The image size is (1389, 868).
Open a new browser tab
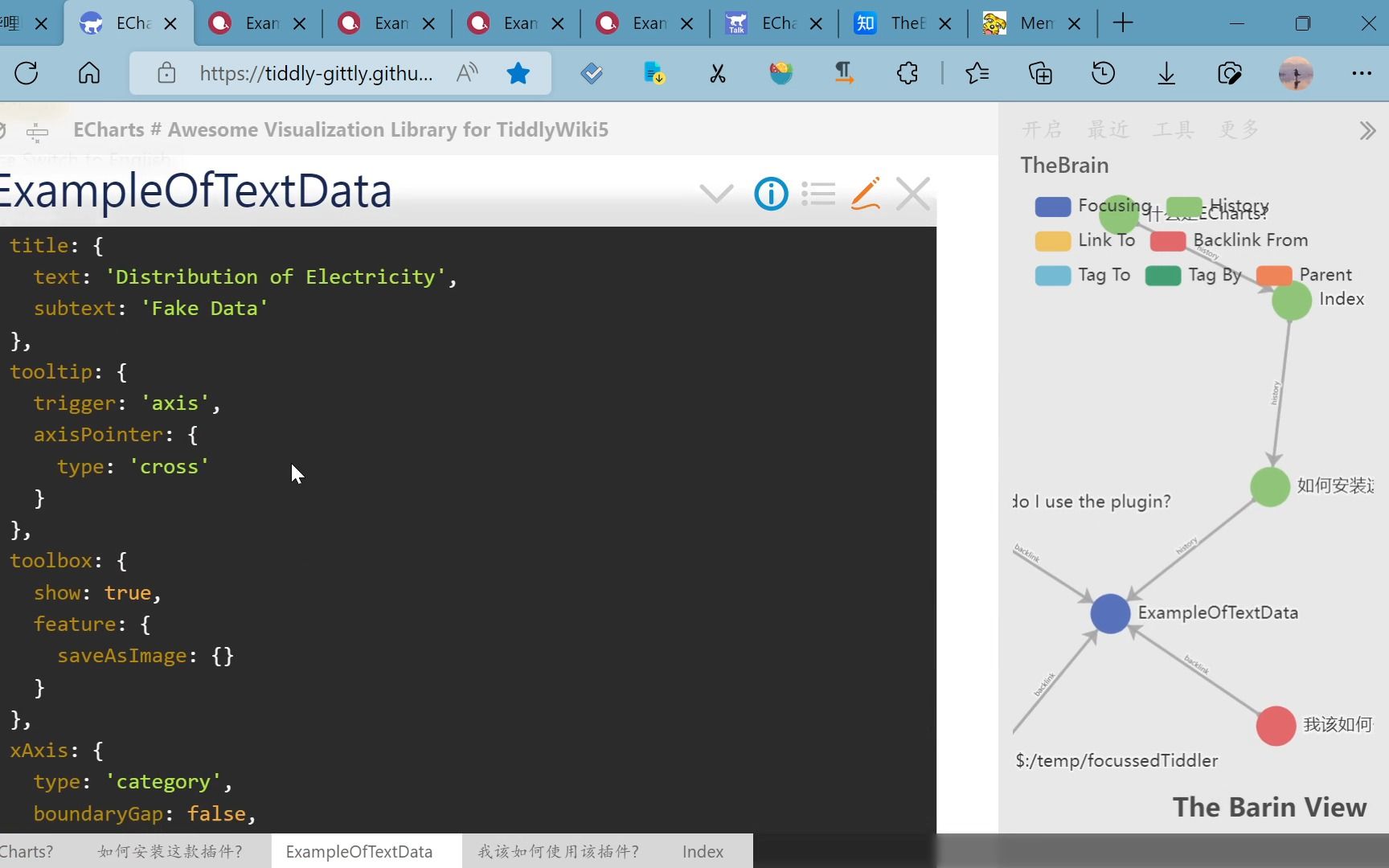pos(1123,23)
